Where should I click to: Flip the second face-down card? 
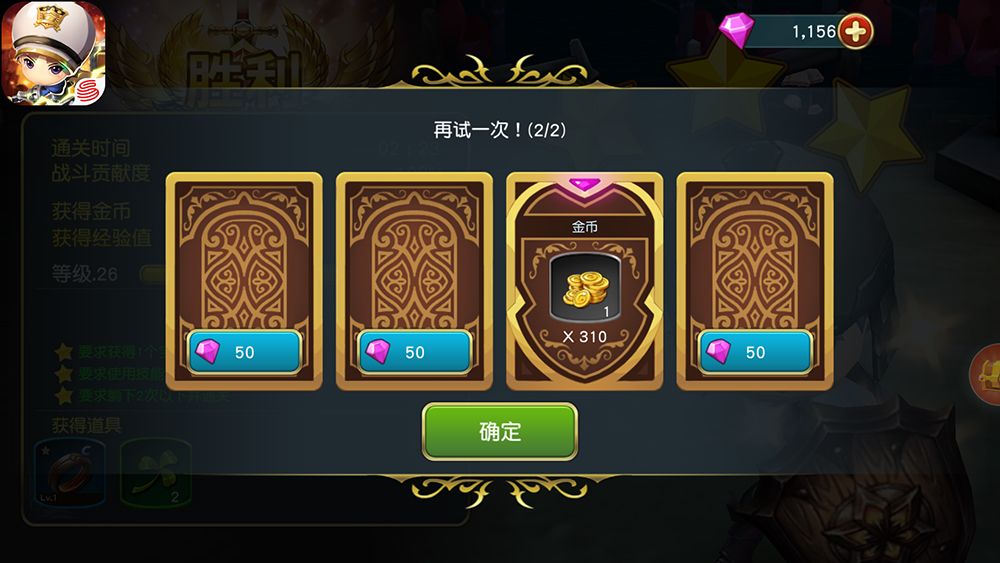click(414, 281)
